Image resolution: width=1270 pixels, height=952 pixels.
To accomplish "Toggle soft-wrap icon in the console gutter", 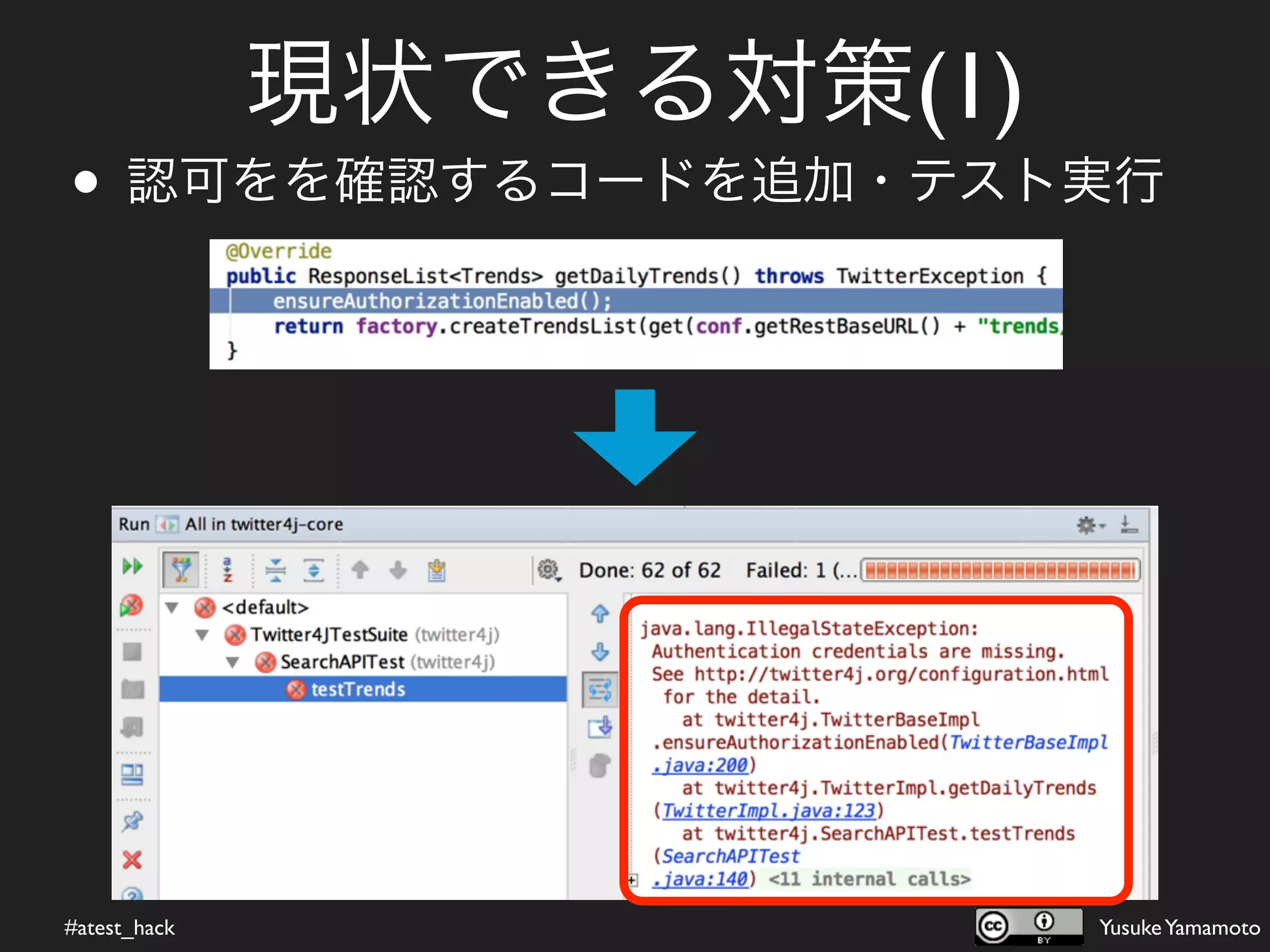I will point(600,689).
